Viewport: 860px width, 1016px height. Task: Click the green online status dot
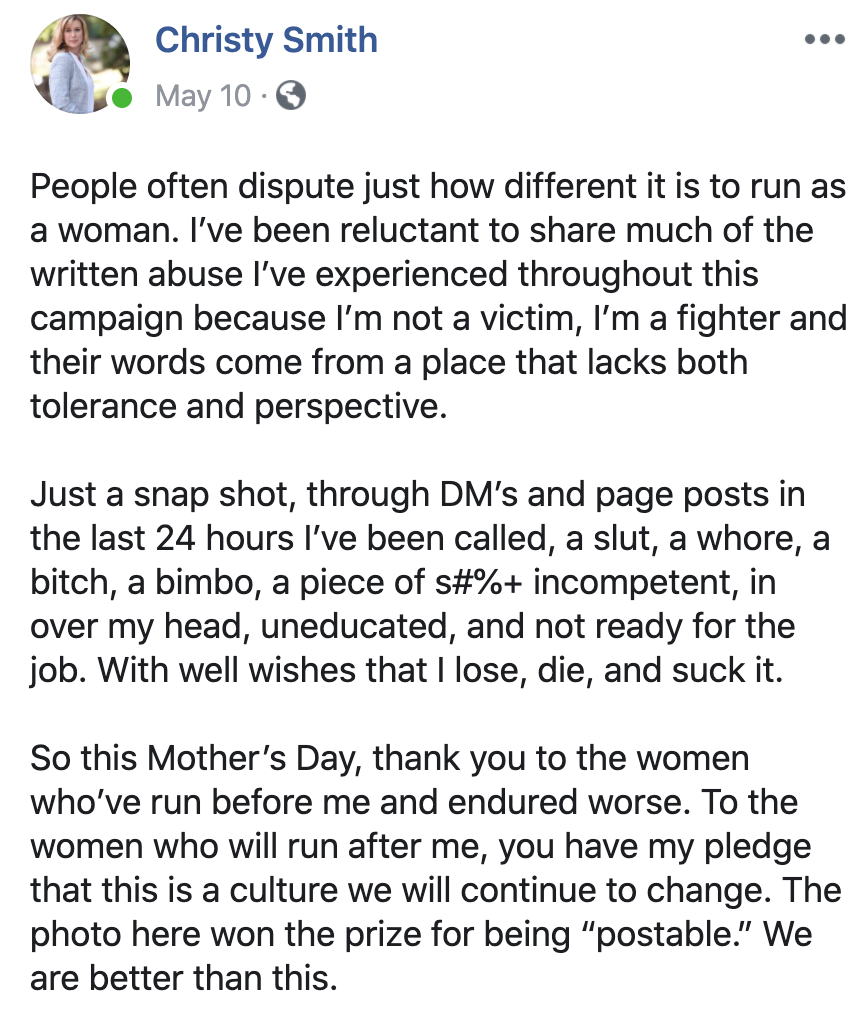[121, 98]
